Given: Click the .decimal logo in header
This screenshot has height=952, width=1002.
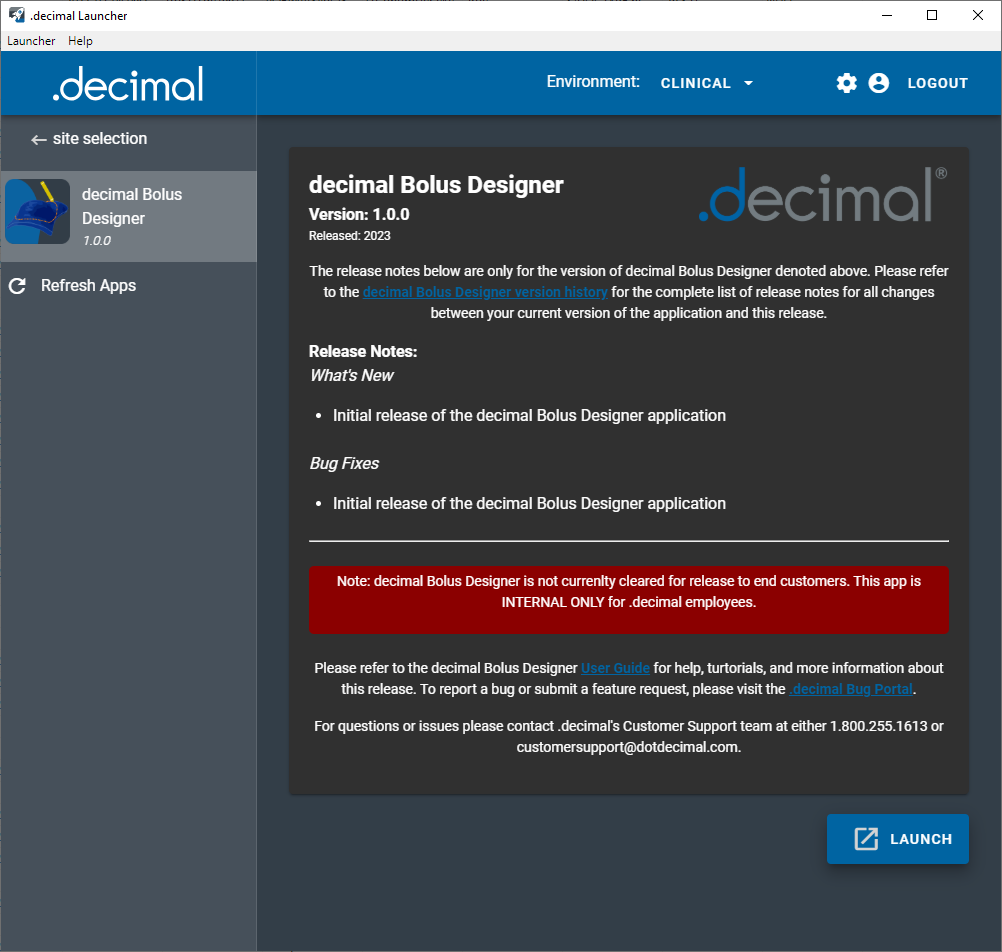Looking at the screenshot, I should 128,84.
